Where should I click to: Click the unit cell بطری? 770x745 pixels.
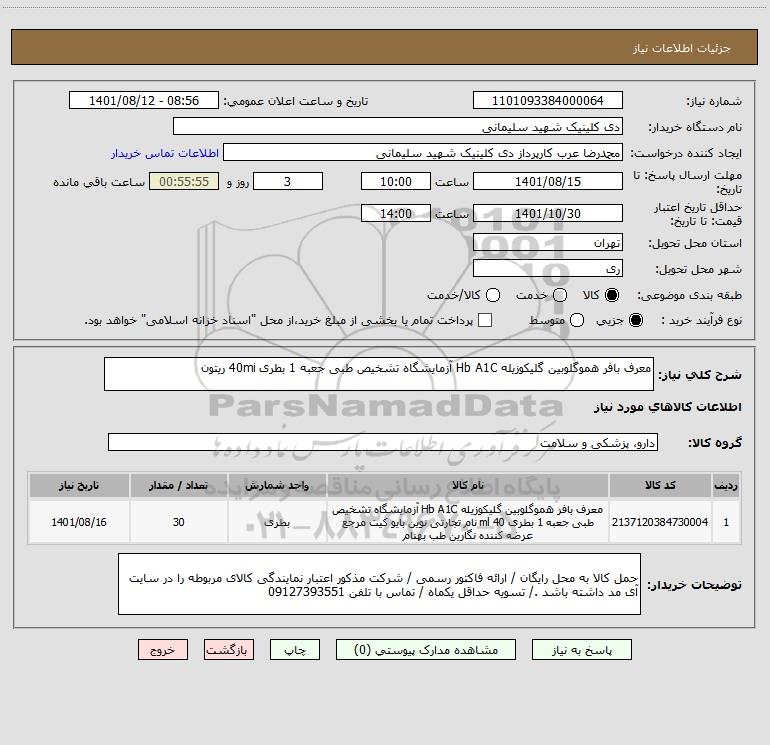coord(277,522)
